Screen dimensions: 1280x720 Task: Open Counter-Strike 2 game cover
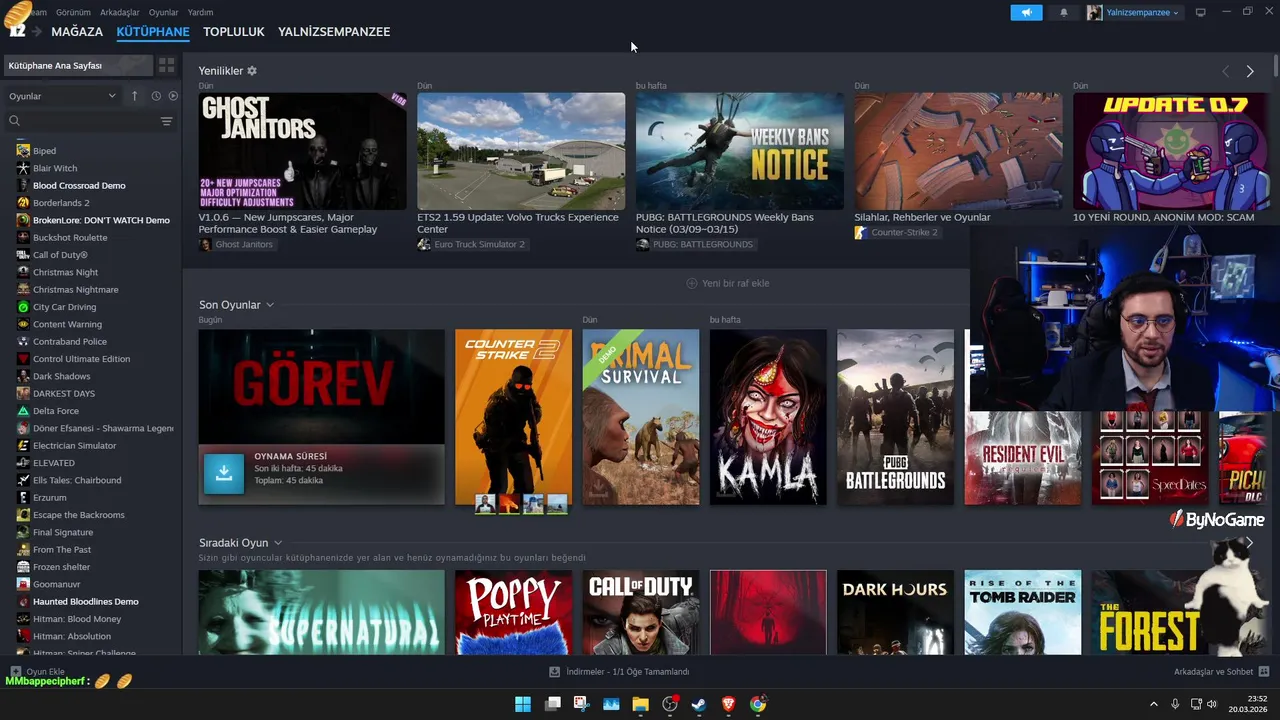[513, 417]
